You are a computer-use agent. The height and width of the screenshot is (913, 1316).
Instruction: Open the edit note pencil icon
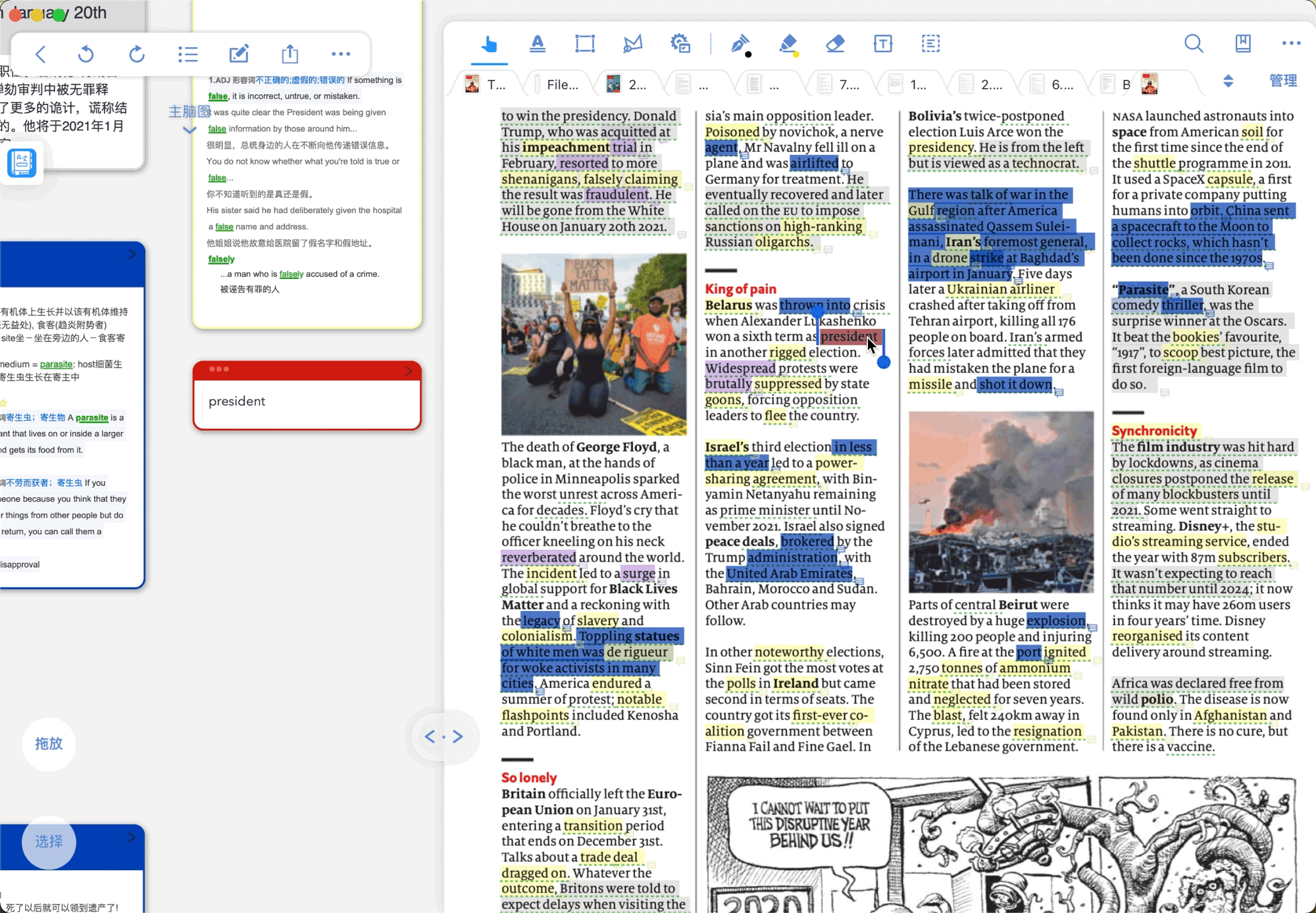239,53
